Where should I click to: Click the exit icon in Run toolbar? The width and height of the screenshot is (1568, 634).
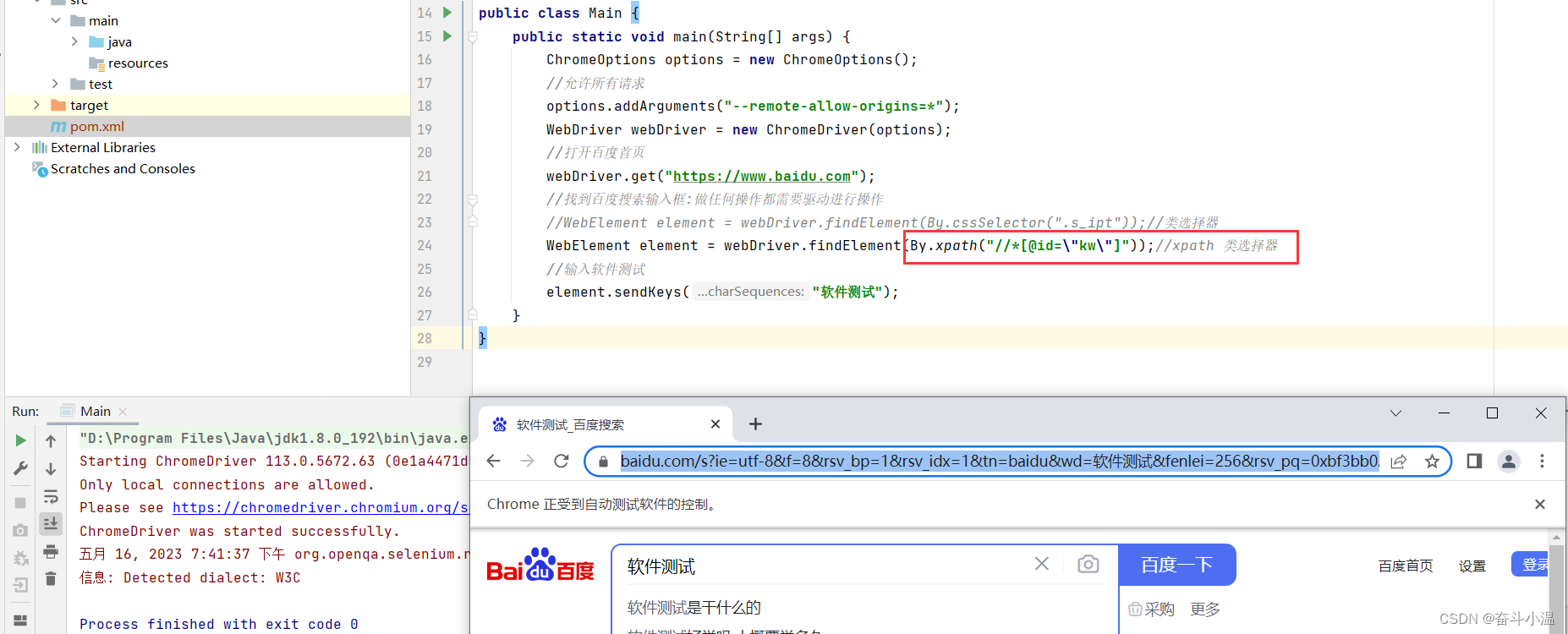20,585
